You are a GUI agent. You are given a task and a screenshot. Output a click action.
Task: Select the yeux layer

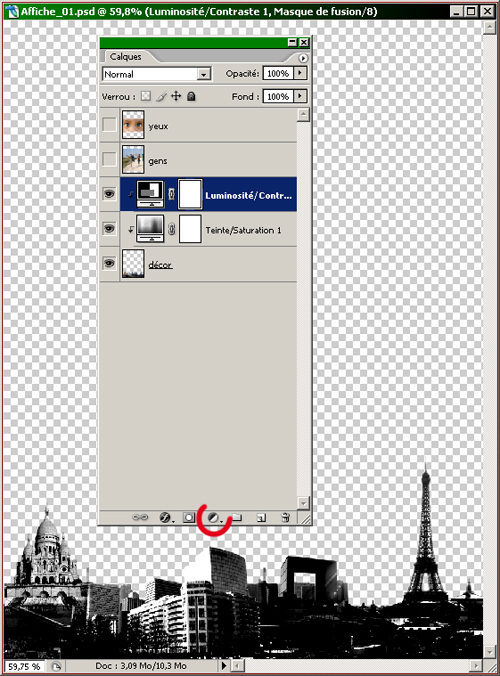198,125
